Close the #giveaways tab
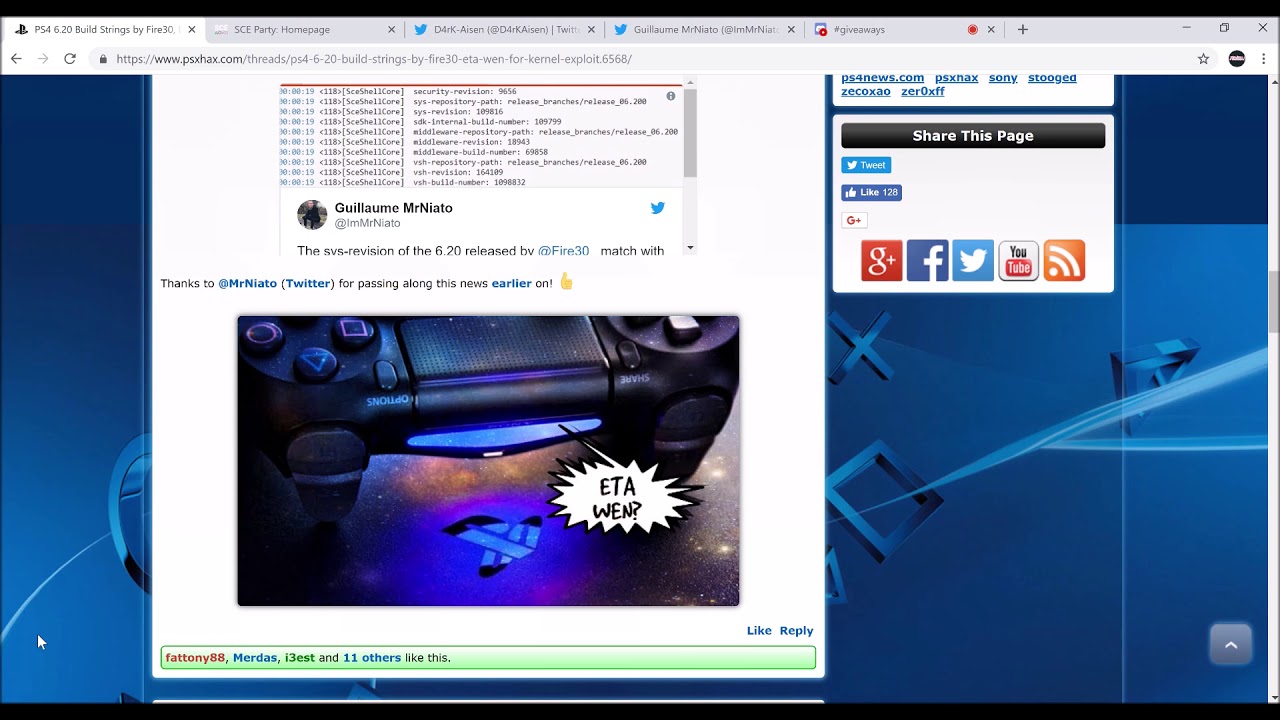 [x=991, y=30]
